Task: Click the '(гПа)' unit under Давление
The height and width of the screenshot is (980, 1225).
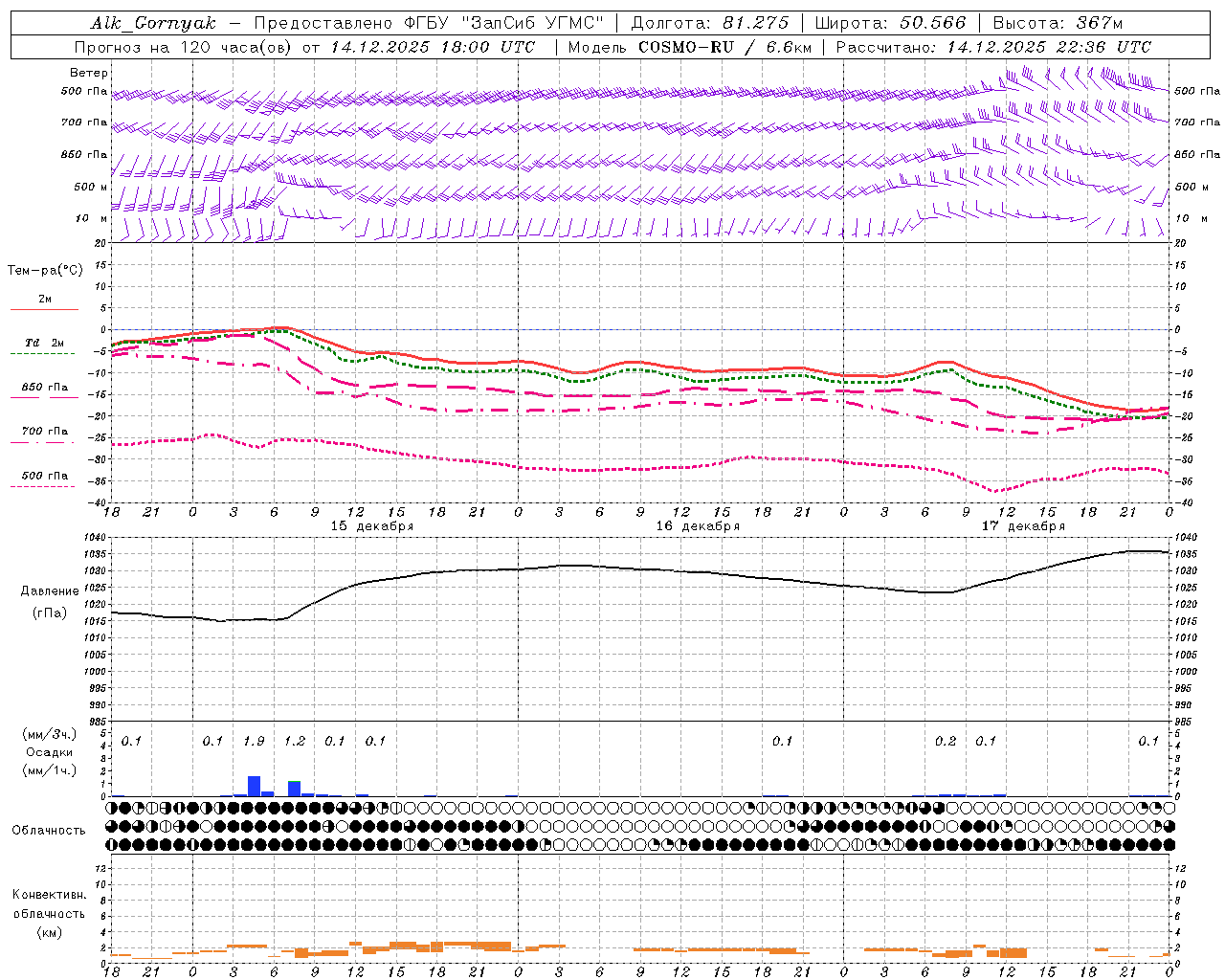Action: [x=50, y=613]
